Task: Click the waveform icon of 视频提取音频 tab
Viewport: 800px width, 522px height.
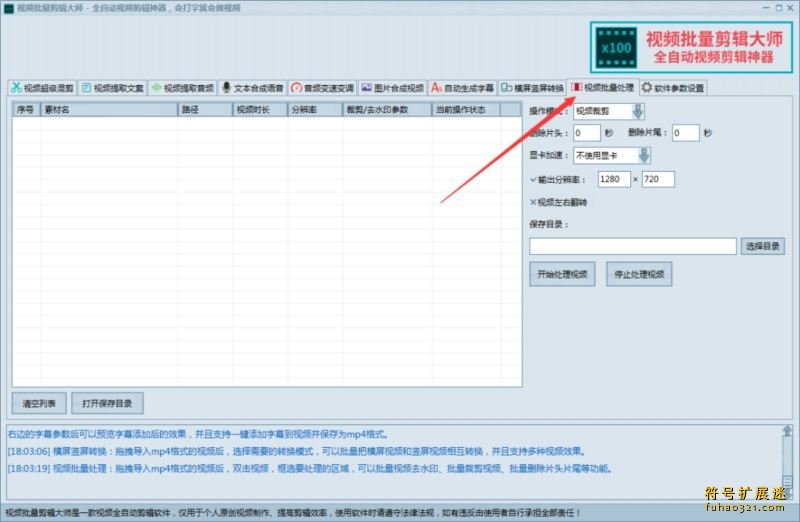Action: point(157,88)
